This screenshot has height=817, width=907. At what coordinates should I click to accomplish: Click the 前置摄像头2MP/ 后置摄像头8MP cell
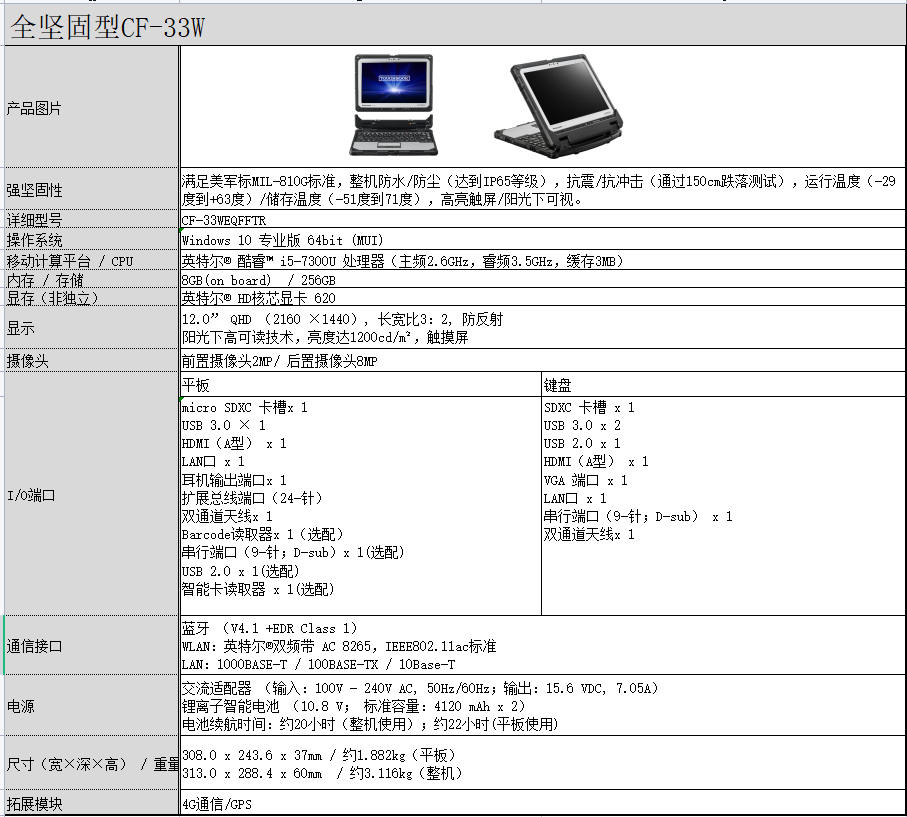(x=543, y=361)
